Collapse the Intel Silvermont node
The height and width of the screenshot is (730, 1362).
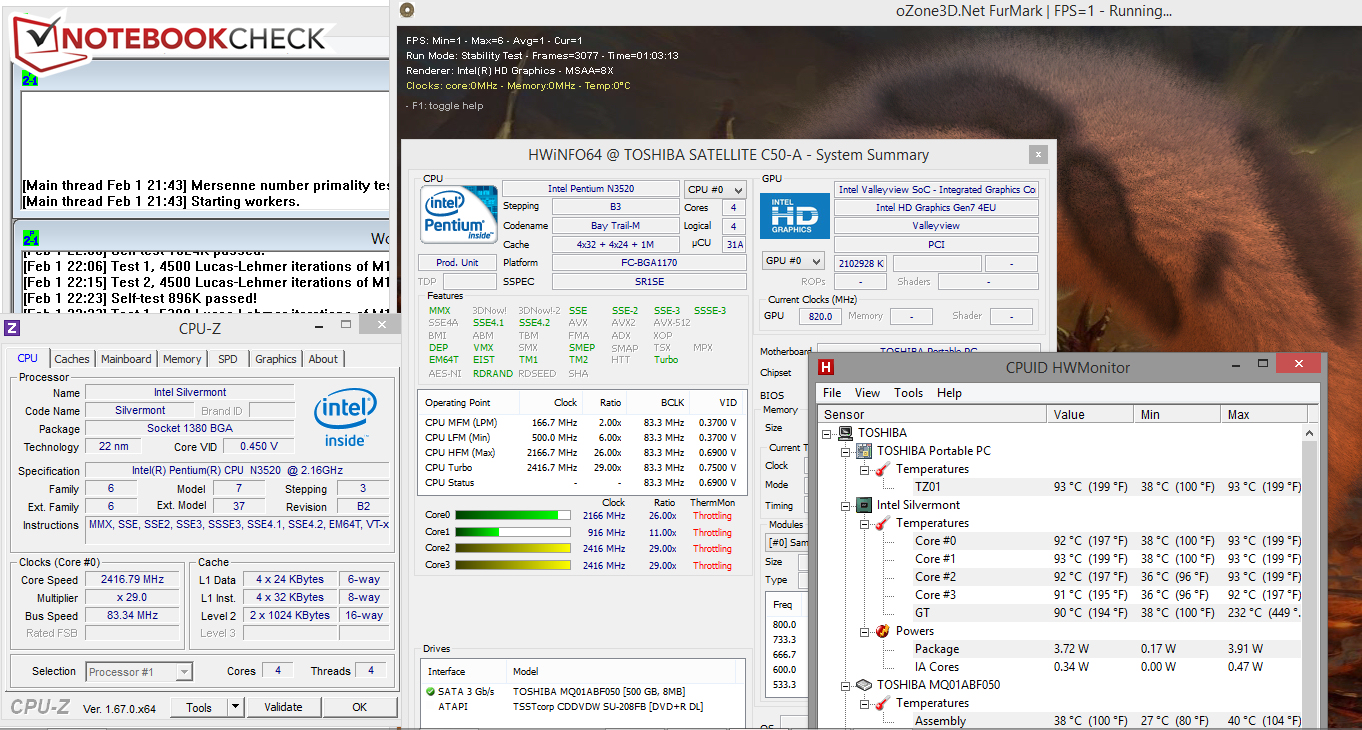(x=846, y=505)
